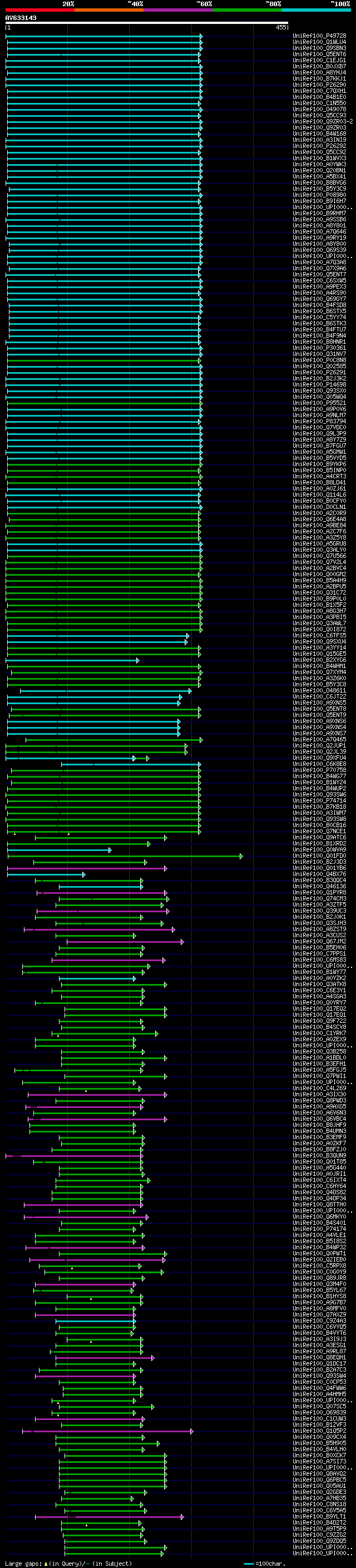Click the =100char. scale legend
This screenshot has height=1568, width=356.
click(264, 1564)
